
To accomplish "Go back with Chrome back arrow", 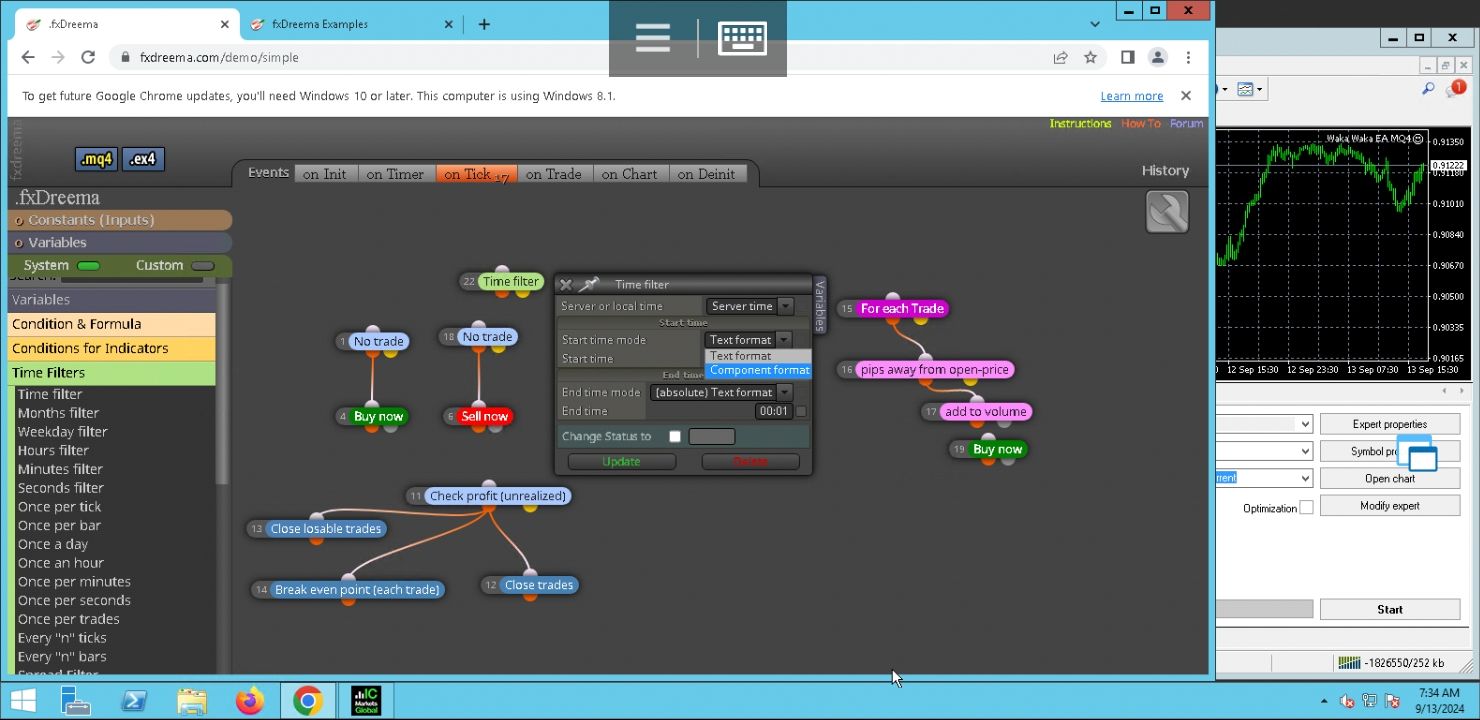I will (x=28, y=57).
